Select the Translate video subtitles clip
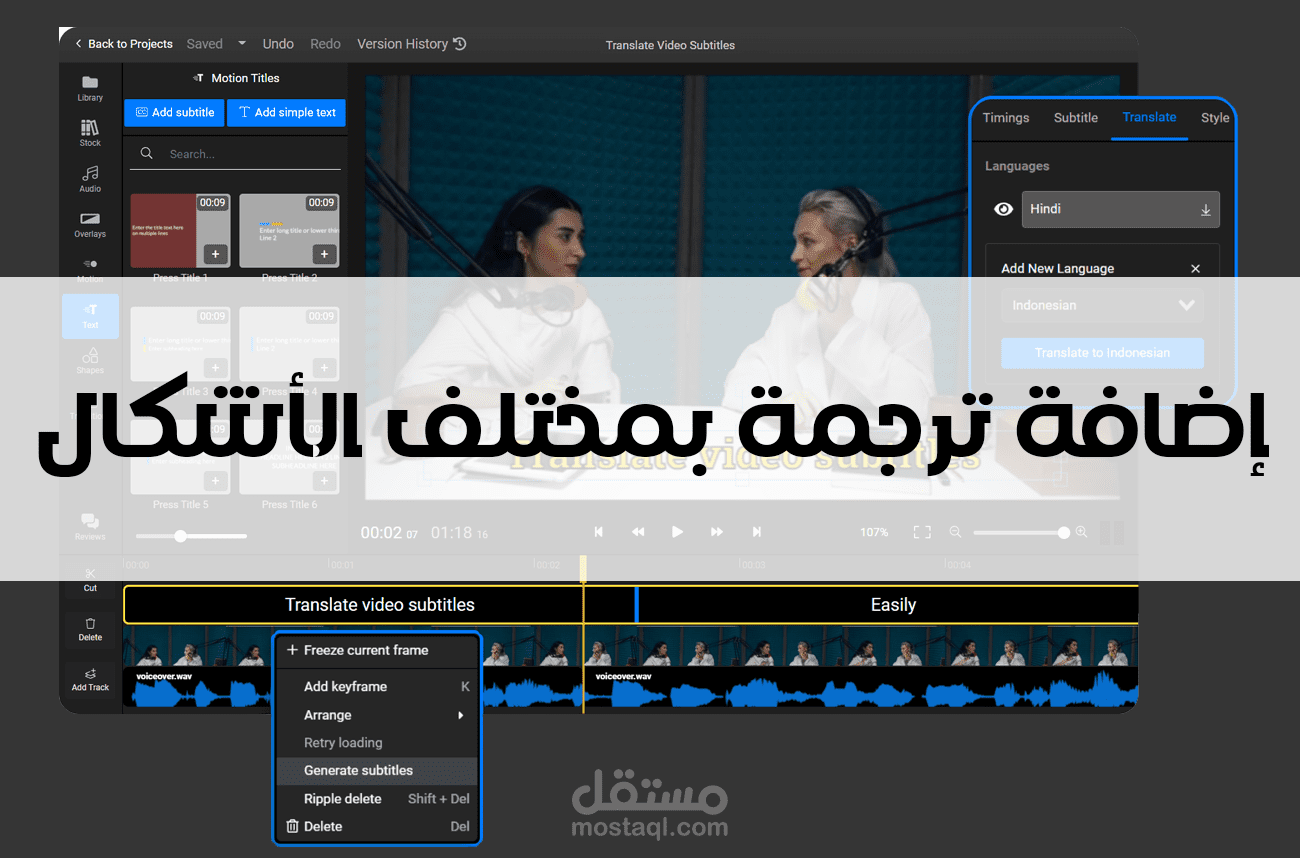1300x858 pixels. pyautogui.click(x=380, y=605)
